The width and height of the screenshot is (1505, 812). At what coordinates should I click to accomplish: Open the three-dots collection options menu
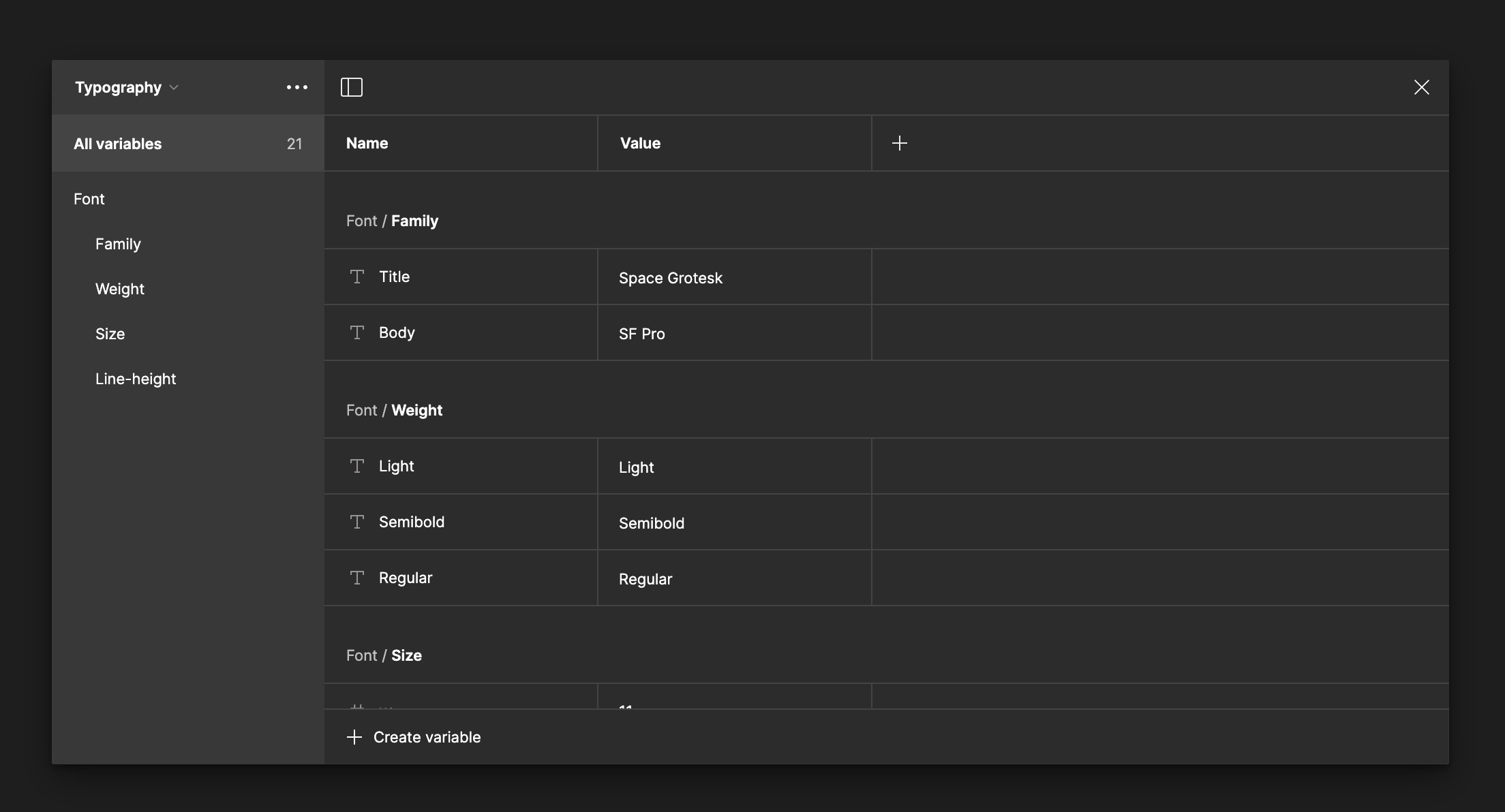(x=297, y=87)
